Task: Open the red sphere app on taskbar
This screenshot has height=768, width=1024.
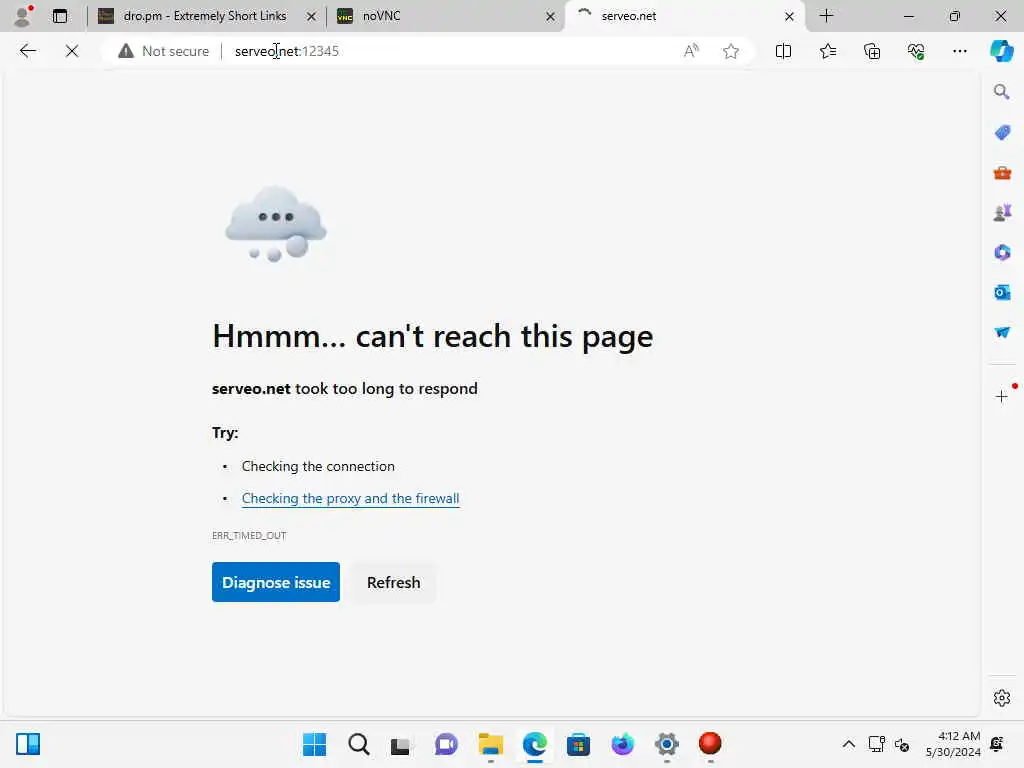Action: click(x=710, y=743)
